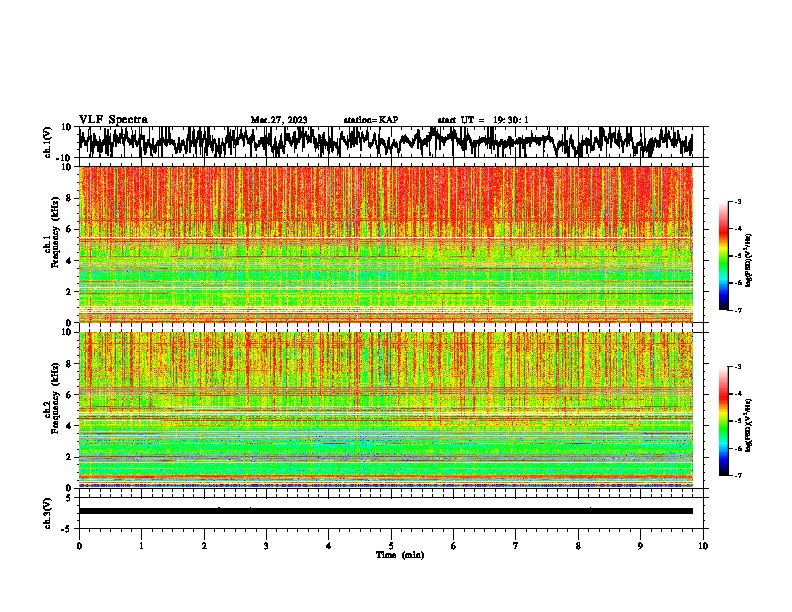Click the ch.1 spectrogram panel

(386, 244)
